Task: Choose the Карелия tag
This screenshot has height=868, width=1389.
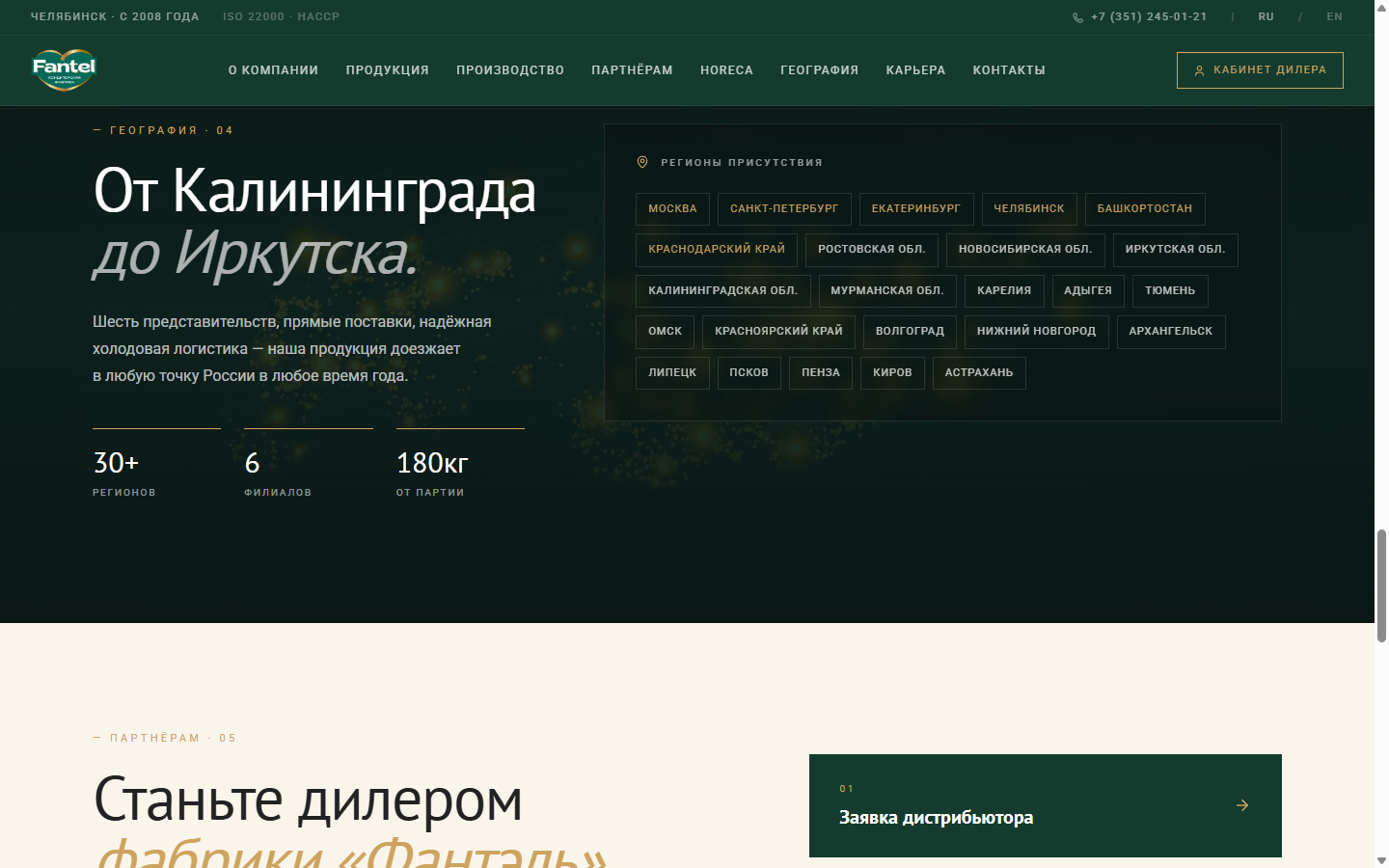Action: (x=1004, y=291)
